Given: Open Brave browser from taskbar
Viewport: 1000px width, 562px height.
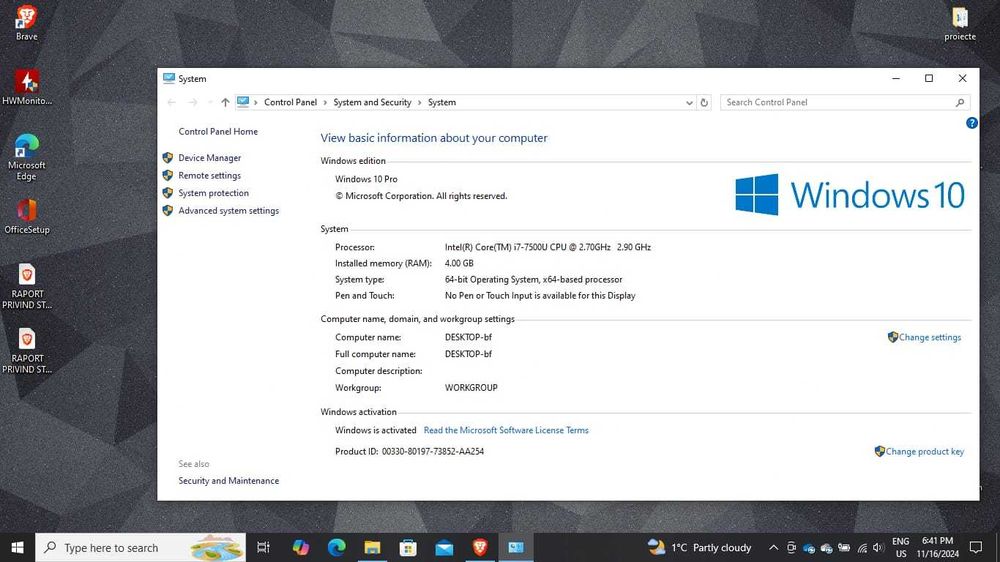Looking at the screenshot, I should [x=480, y=547].
